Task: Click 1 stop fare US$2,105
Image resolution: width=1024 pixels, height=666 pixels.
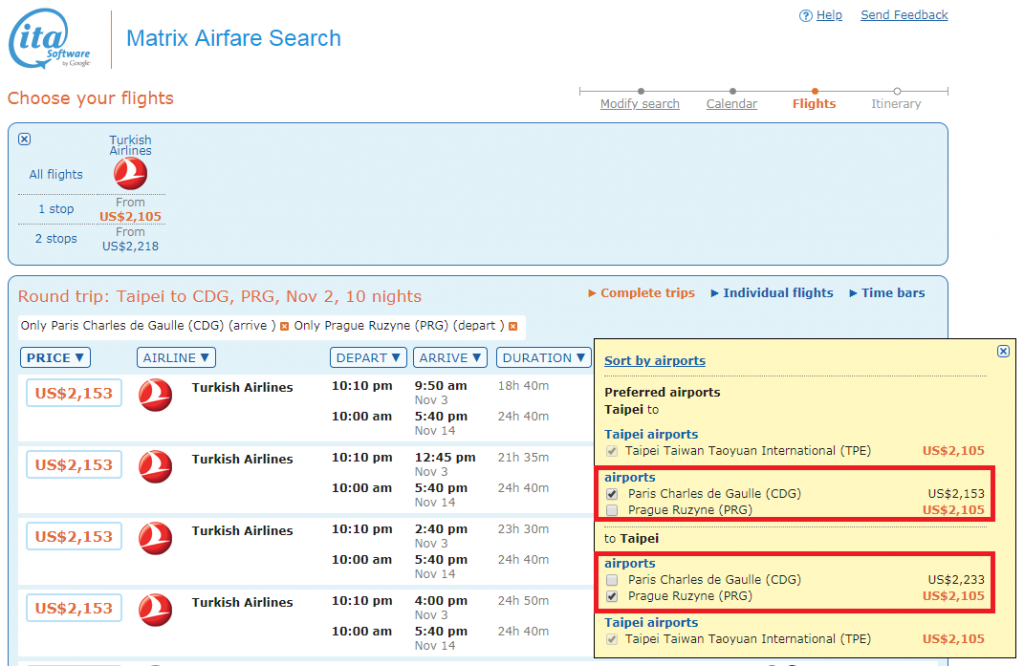Action: 130,217
